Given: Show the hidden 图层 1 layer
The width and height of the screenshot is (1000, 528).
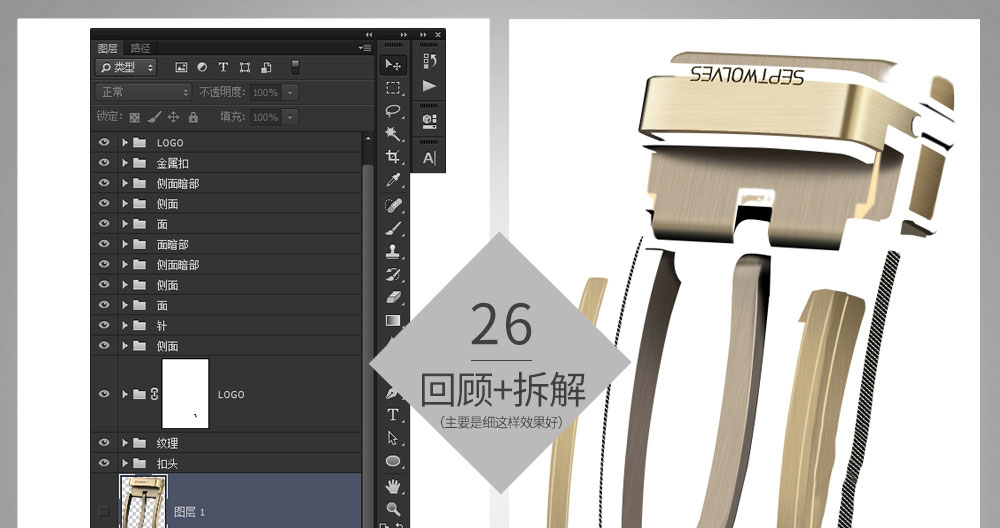Looking at the screenshot, I should [x=103, y=511].
